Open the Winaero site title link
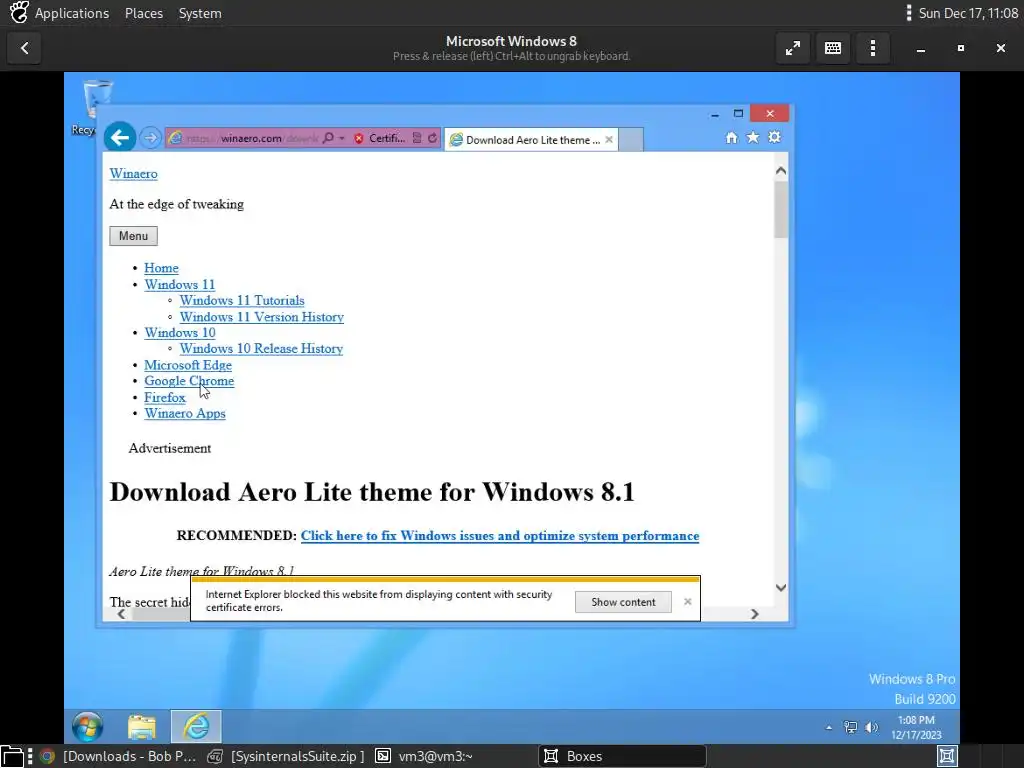1024x768 pixels. click(133, 174)
